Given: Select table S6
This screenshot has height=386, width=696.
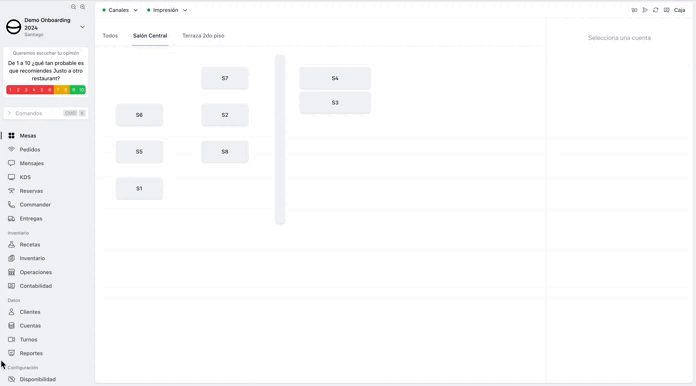Looking at the screenshot, I should (x=139, y=115).
